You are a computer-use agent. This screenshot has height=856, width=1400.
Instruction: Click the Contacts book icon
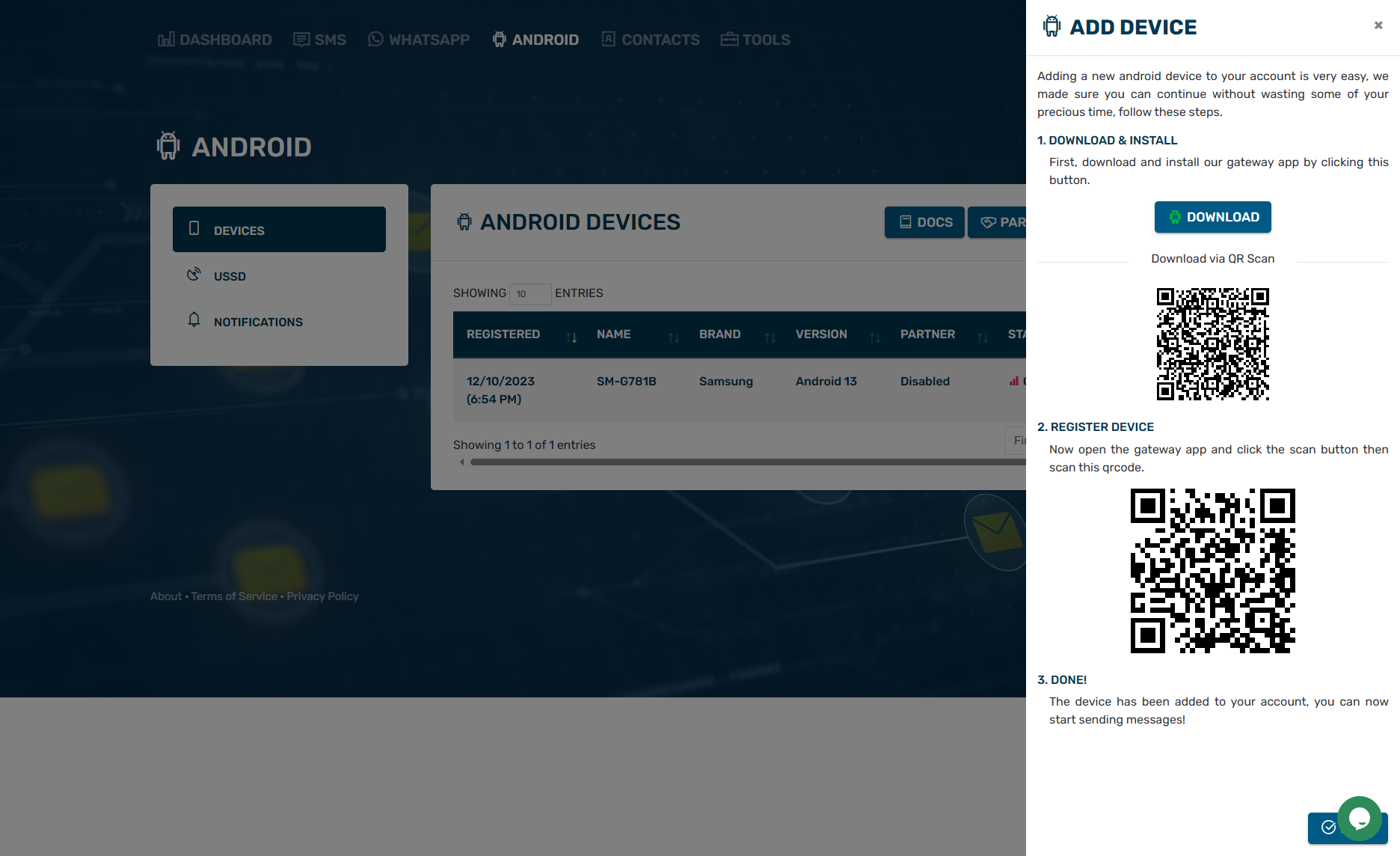[x=608, y=39]
